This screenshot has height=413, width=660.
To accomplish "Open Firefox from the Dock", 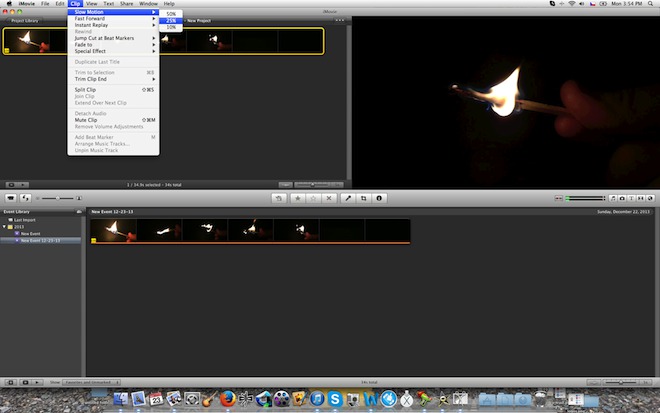I will 226,400.
